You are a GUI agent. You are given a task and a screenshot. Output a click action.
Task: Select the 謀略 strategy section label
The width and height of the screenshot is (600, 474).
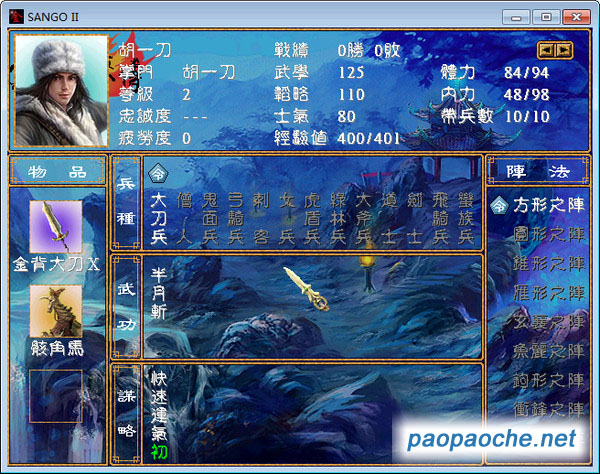(126, 414)
